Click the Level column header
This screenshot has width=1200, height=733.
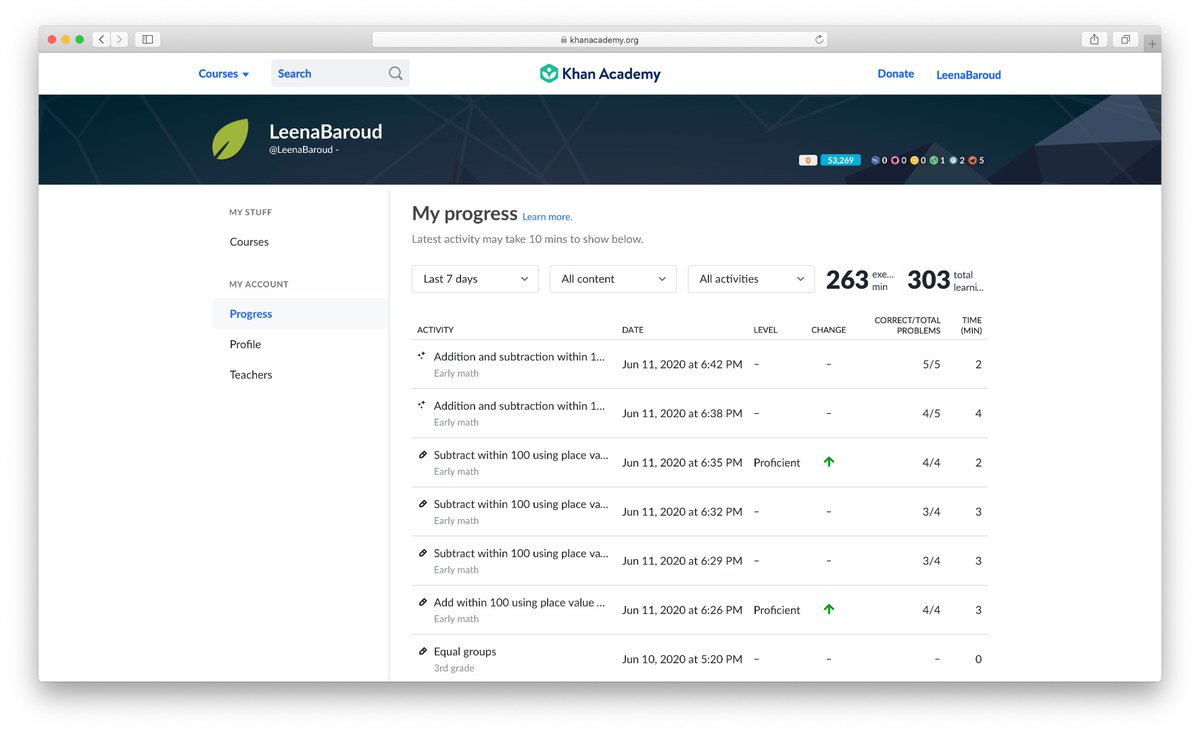point(765,330)
